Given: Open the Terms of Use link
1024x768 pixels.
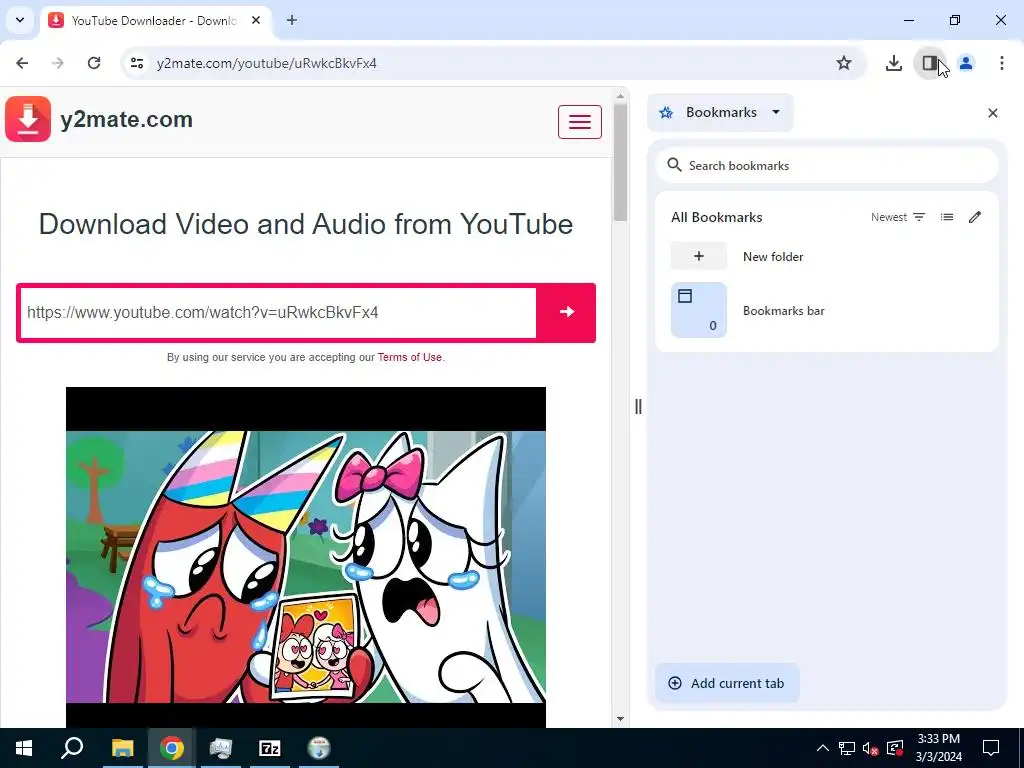Looking at the screenshot, I should click(x=409, y=357).
